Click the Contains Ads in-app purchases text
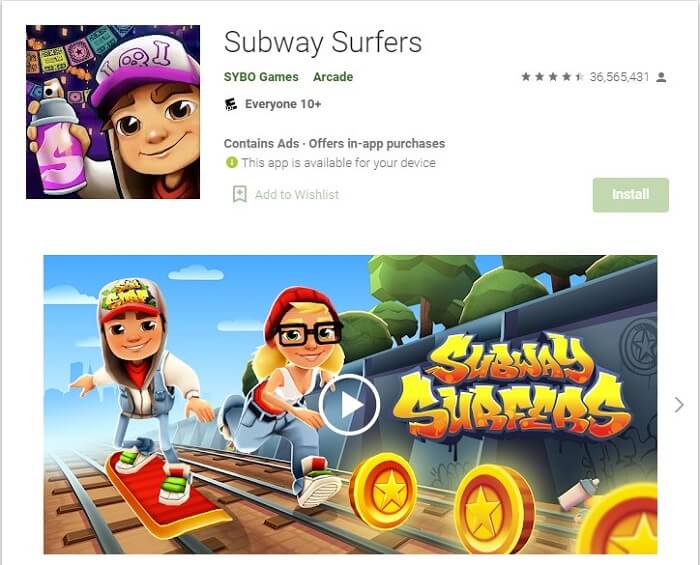 [334, 143]
